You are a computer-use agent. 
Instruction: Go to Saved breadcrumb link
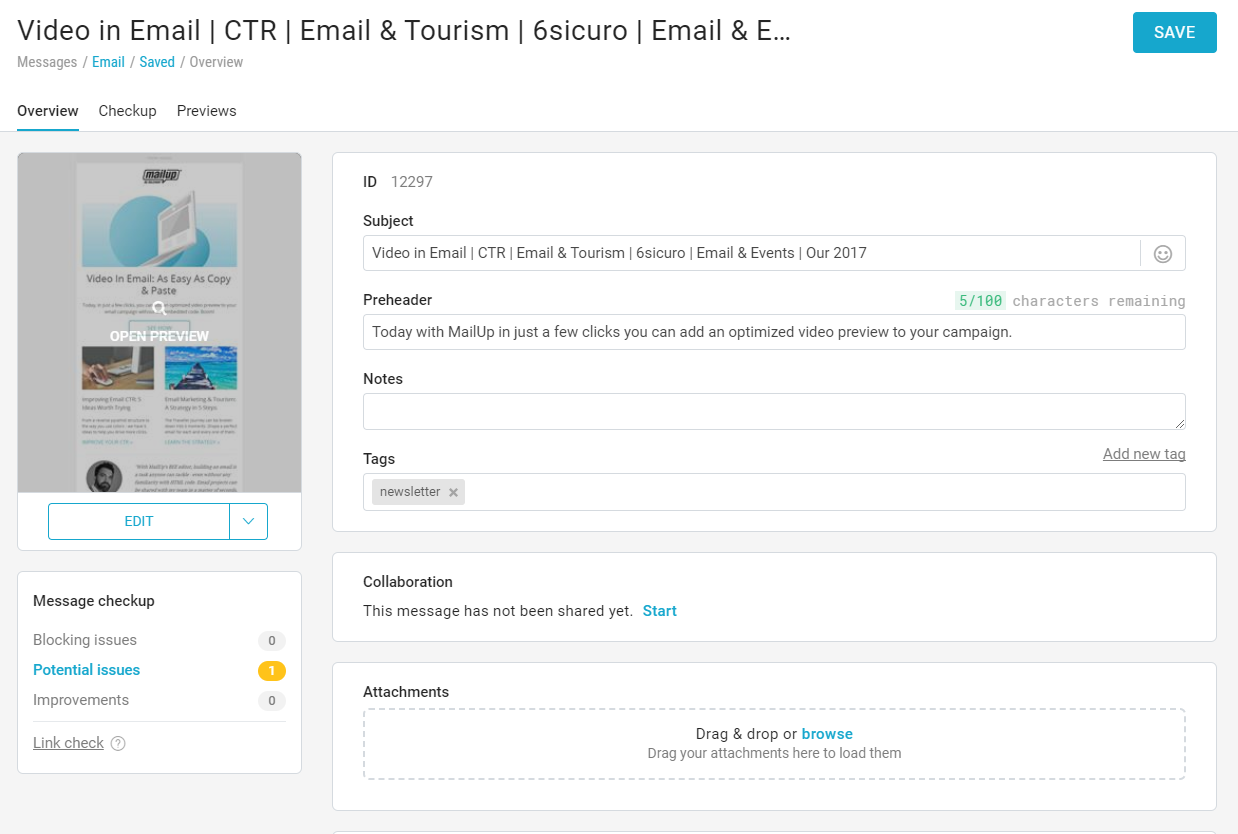point(157,62)
